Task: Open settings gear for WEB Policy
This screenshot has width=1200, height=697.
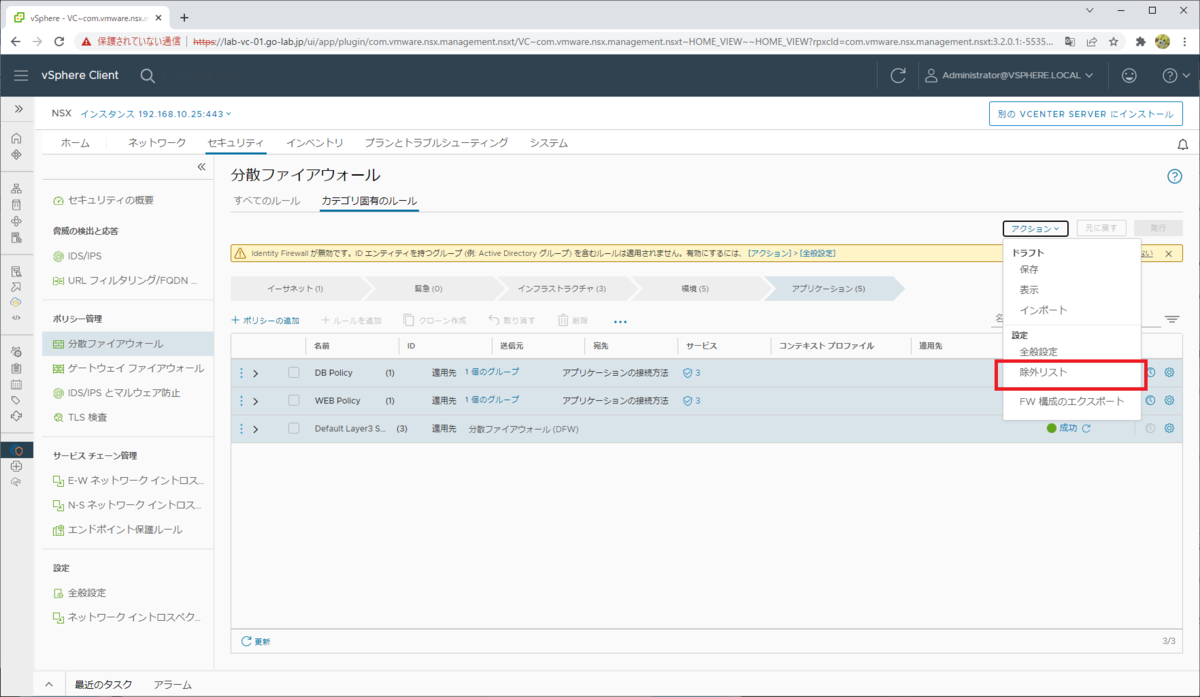Action: click(1169, 400)
